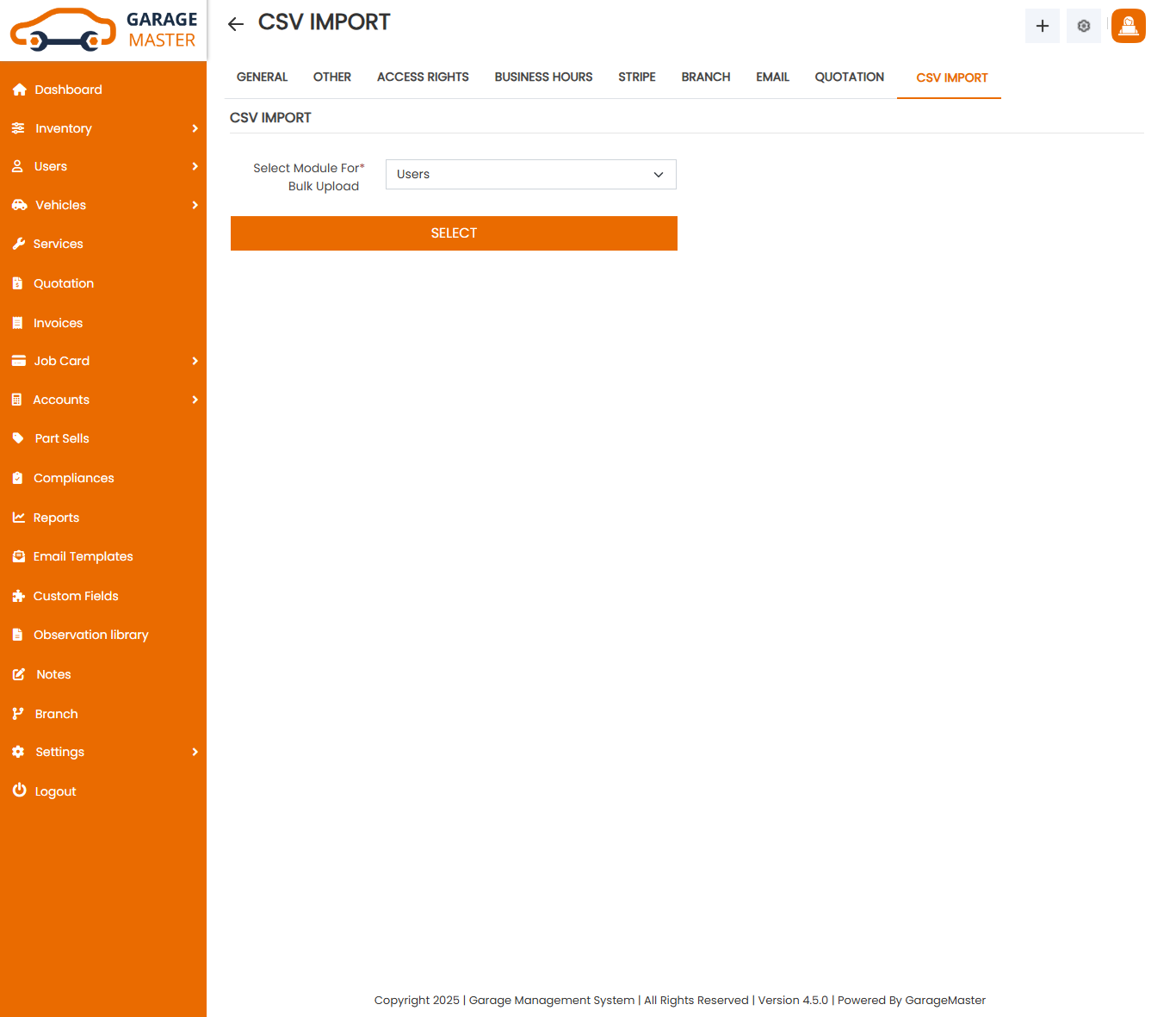The width and height of the screenshot is (1176, 1017).
Task: Open the Reports chart icon
Action: click(x=19, y=517)
